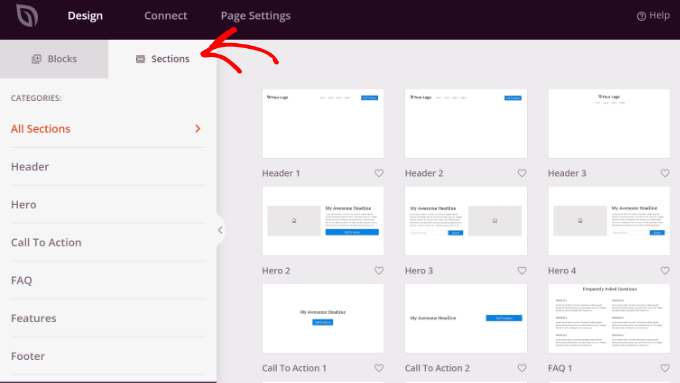The height and width of the screenshot is (383, 680).
Task: Choose the Call To Action 2 thumbnail
Action: tap(466, 318)
